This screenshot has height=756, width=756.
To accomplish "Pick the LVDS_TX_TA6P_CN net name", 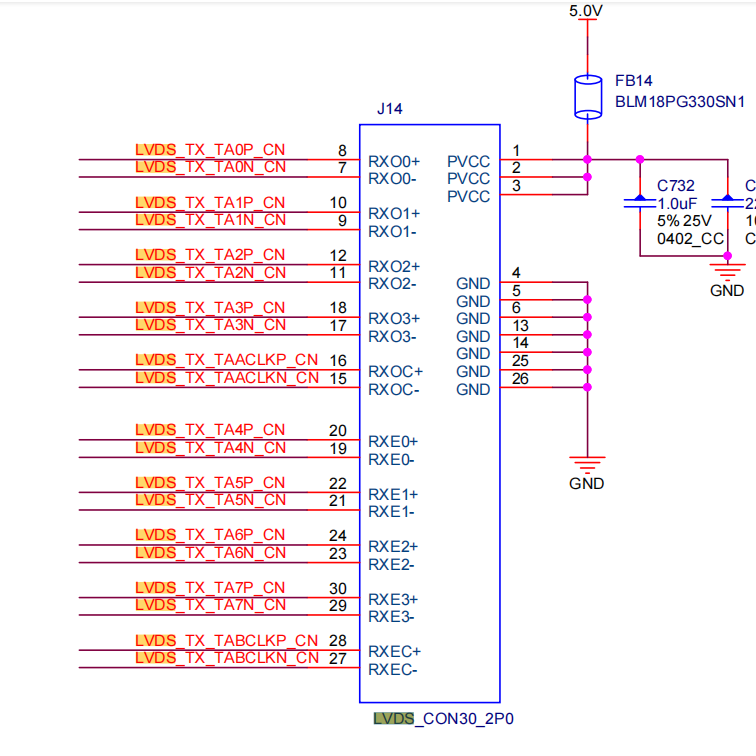I will (x=210, y=535).
